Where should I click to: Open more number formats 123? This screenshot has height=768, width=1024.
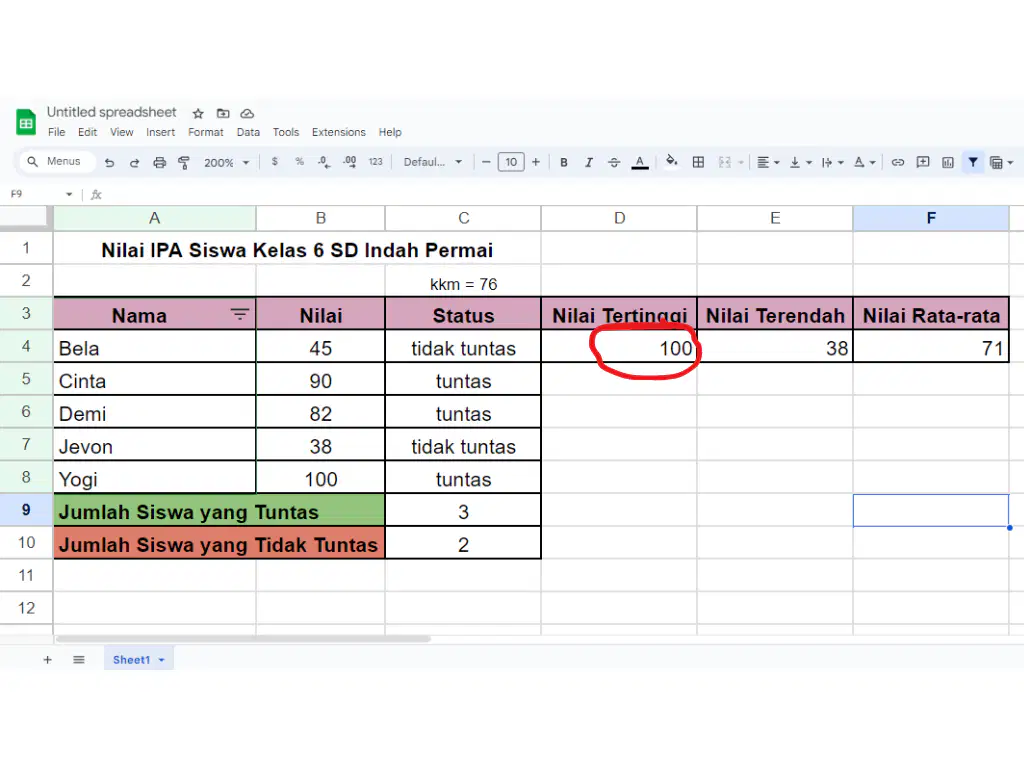[376, 161]
